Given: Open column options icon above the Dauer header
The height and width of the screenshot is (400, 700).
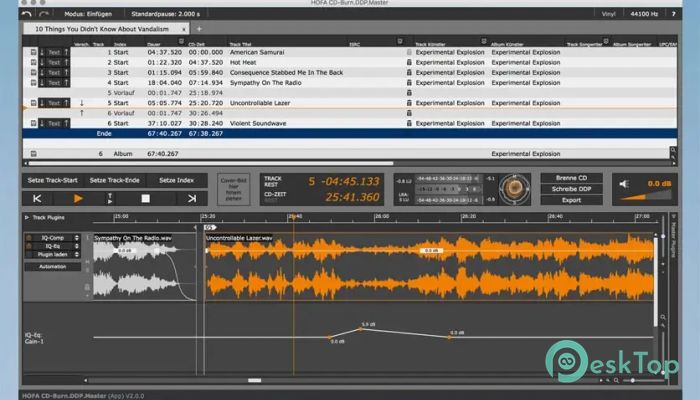Looking at the screenshot, I should [181, 42].
